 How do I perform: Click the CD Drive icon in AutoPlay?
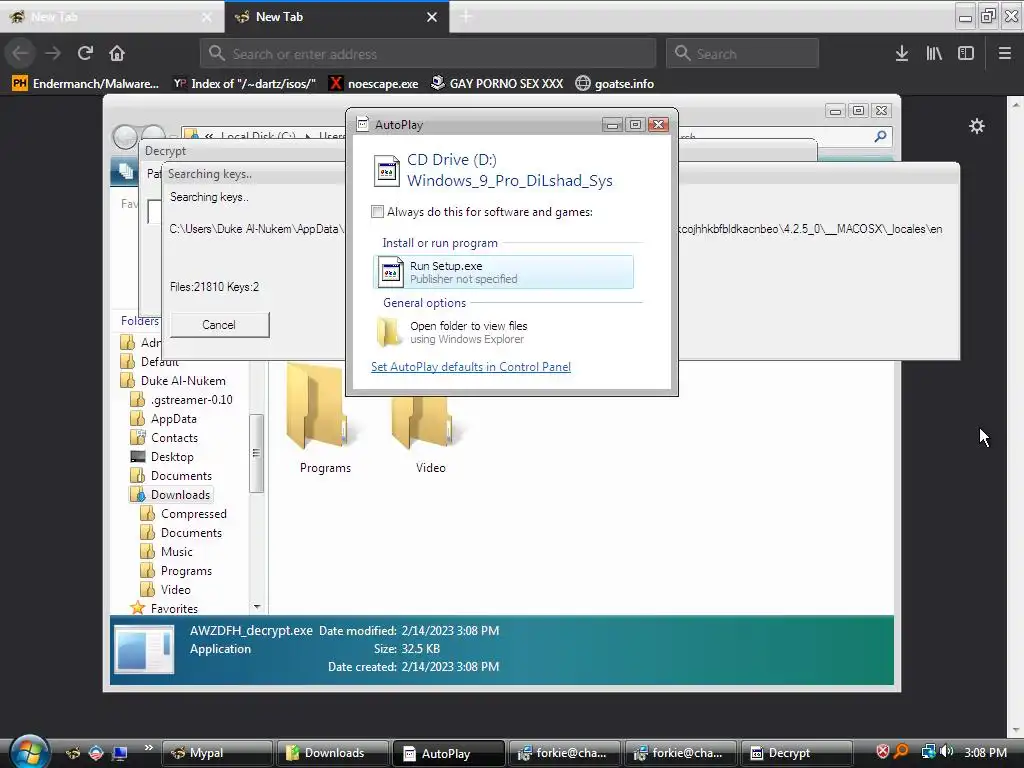click(x=387, y=170)
